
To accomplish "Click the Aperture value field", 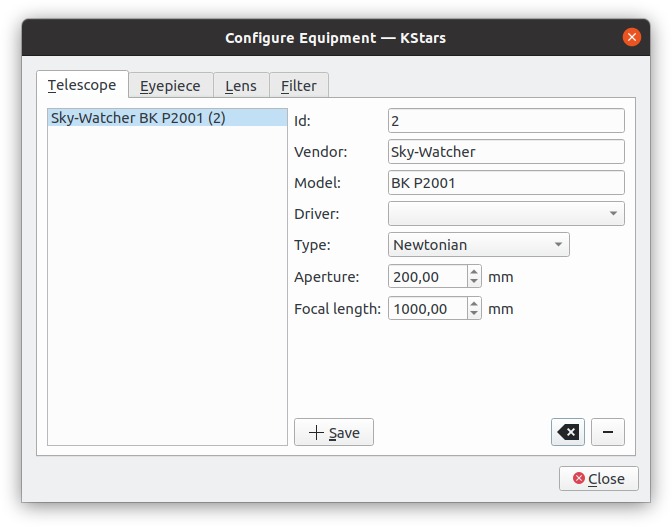I will point(428,276).
